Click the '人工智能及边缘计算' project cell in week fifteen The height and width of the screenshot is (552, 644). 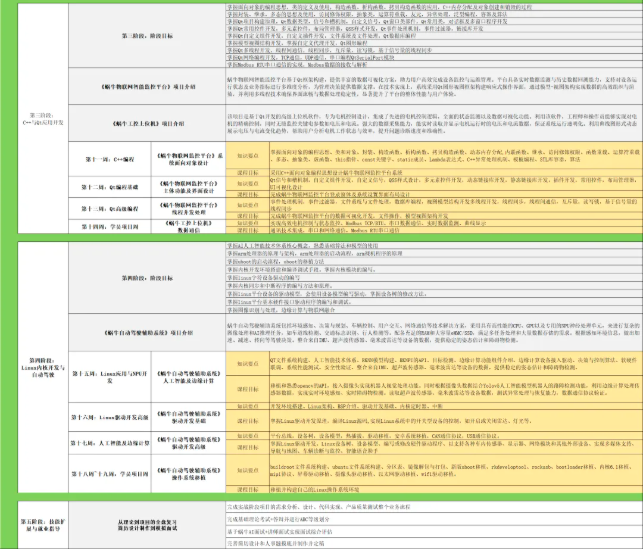(189, 377)
